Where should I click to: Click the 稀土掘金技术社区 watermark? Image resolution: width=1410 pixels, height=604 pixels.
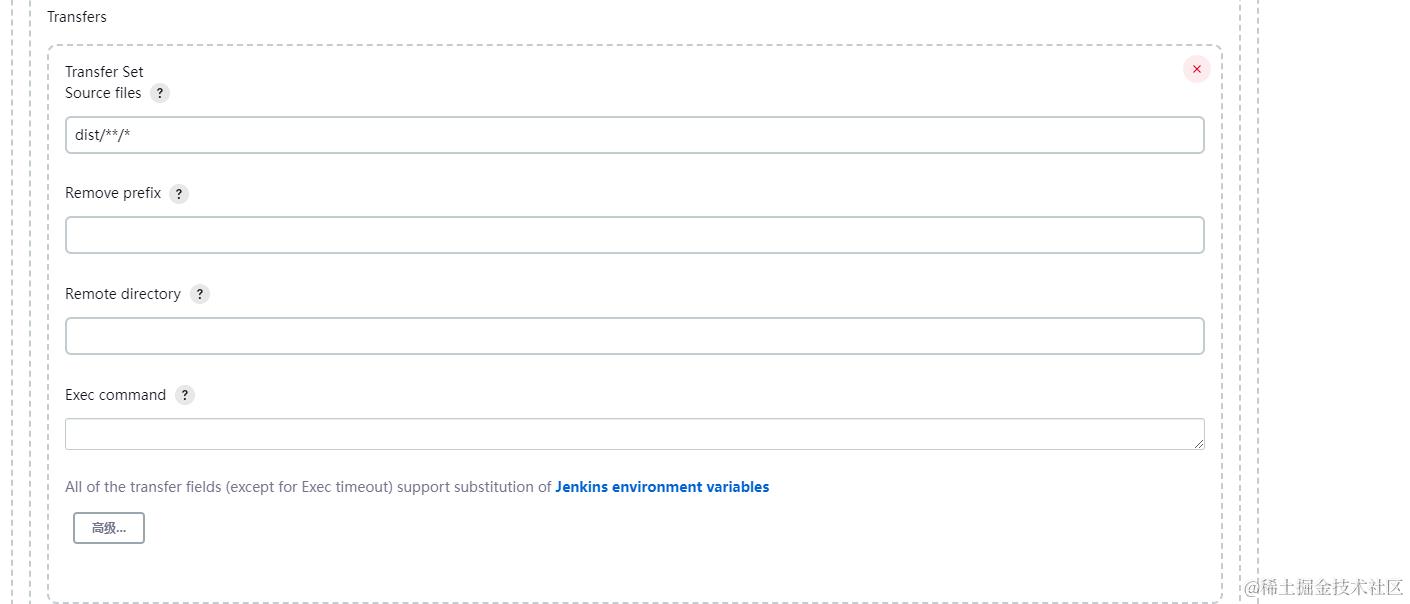click(1323, 587)
